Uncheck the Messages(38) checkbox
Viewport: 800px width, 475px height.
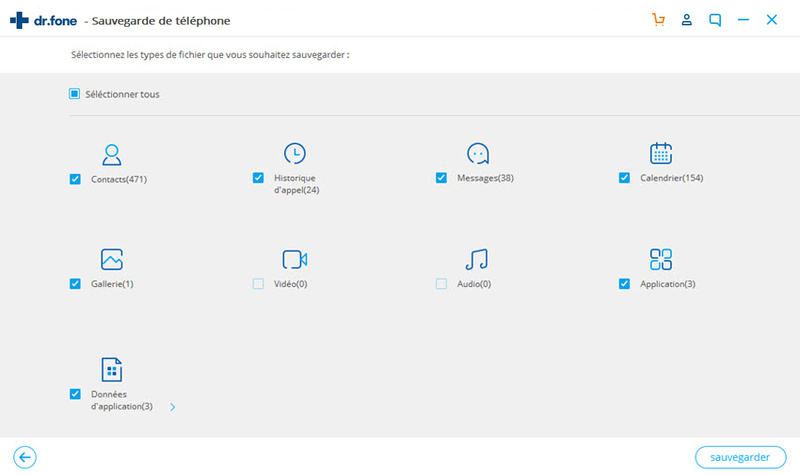coord(441,178)
